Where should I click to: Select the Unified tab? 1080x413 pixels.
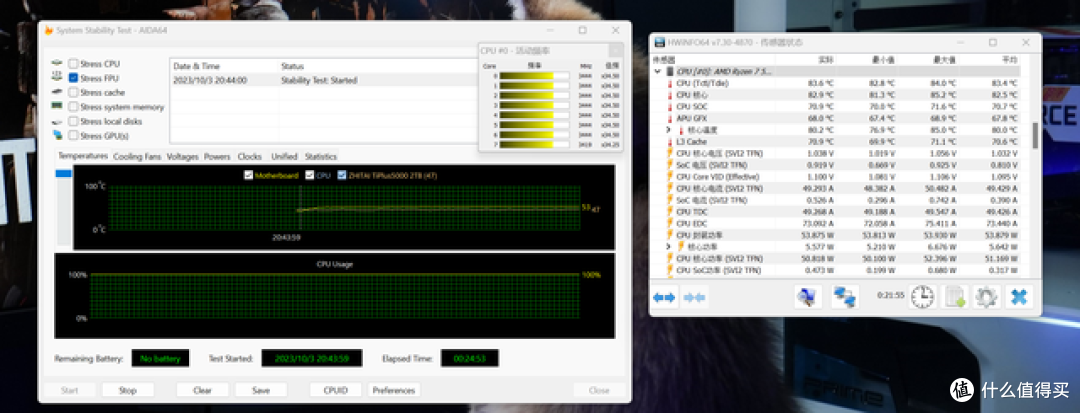(x=284, y=157)
